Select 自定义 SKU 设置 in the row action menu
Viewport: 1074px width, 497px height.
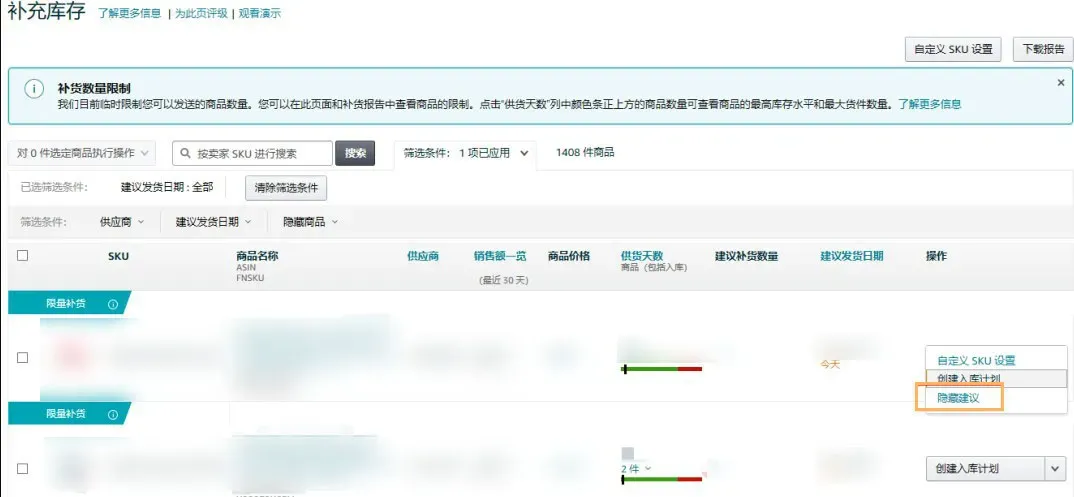(976, 360)
